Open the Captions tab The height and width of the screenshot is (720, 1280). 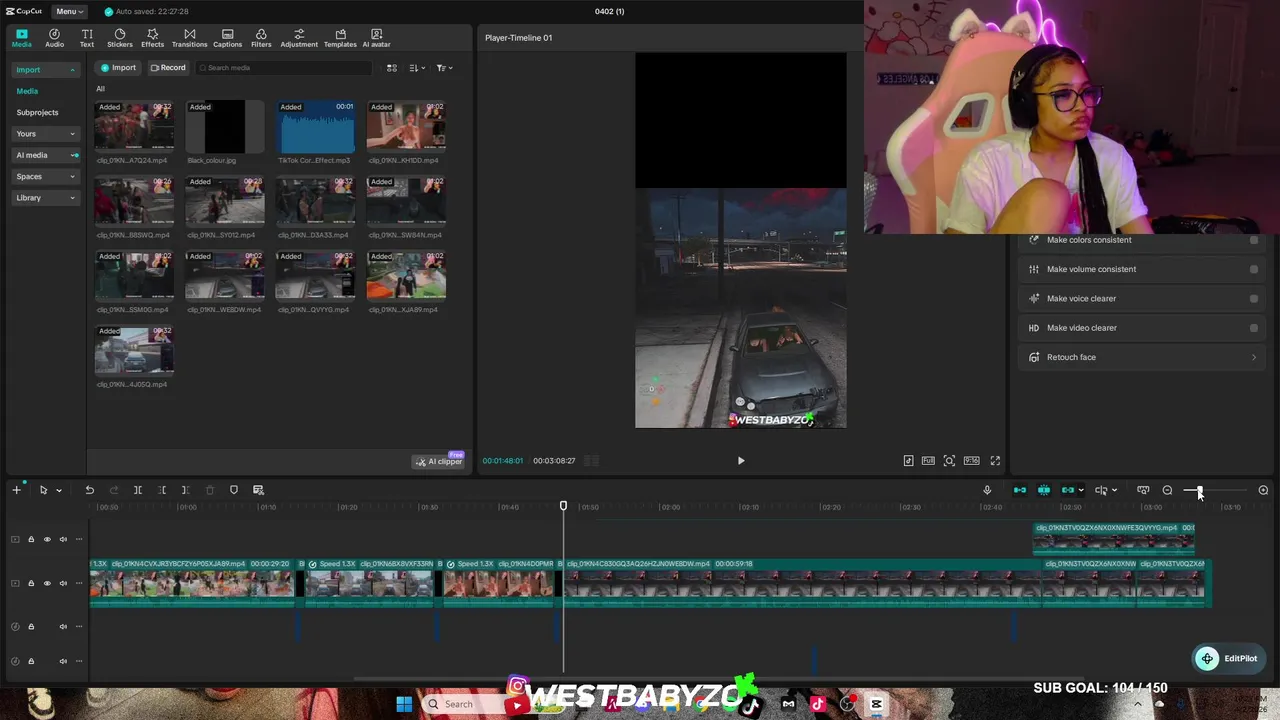[227, 38]
